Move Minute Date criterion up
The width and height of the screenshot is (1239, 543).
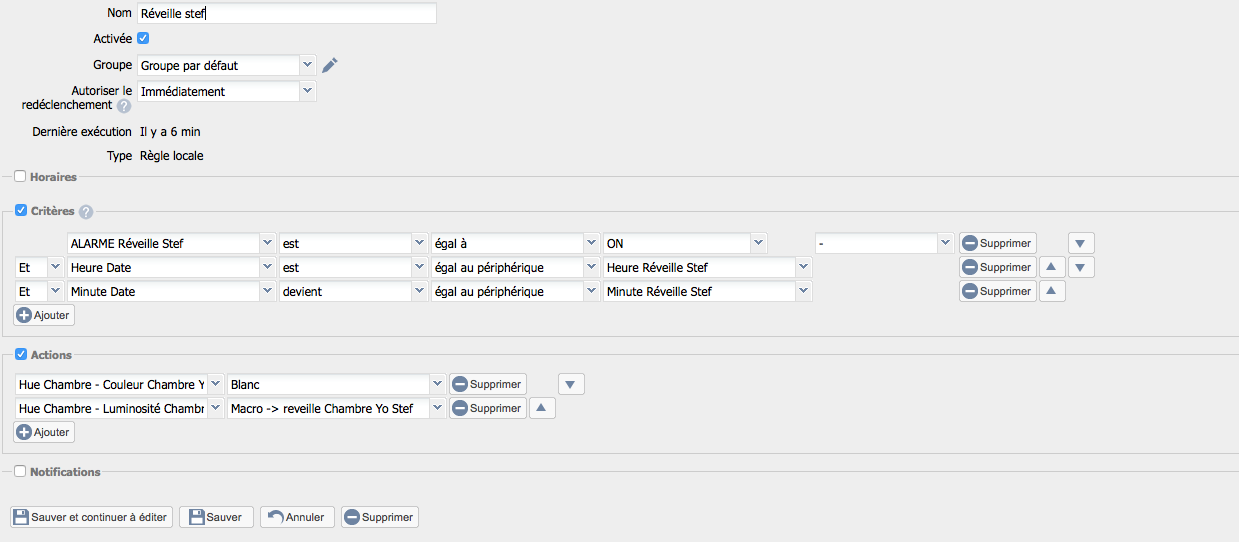click(1052, 291)
